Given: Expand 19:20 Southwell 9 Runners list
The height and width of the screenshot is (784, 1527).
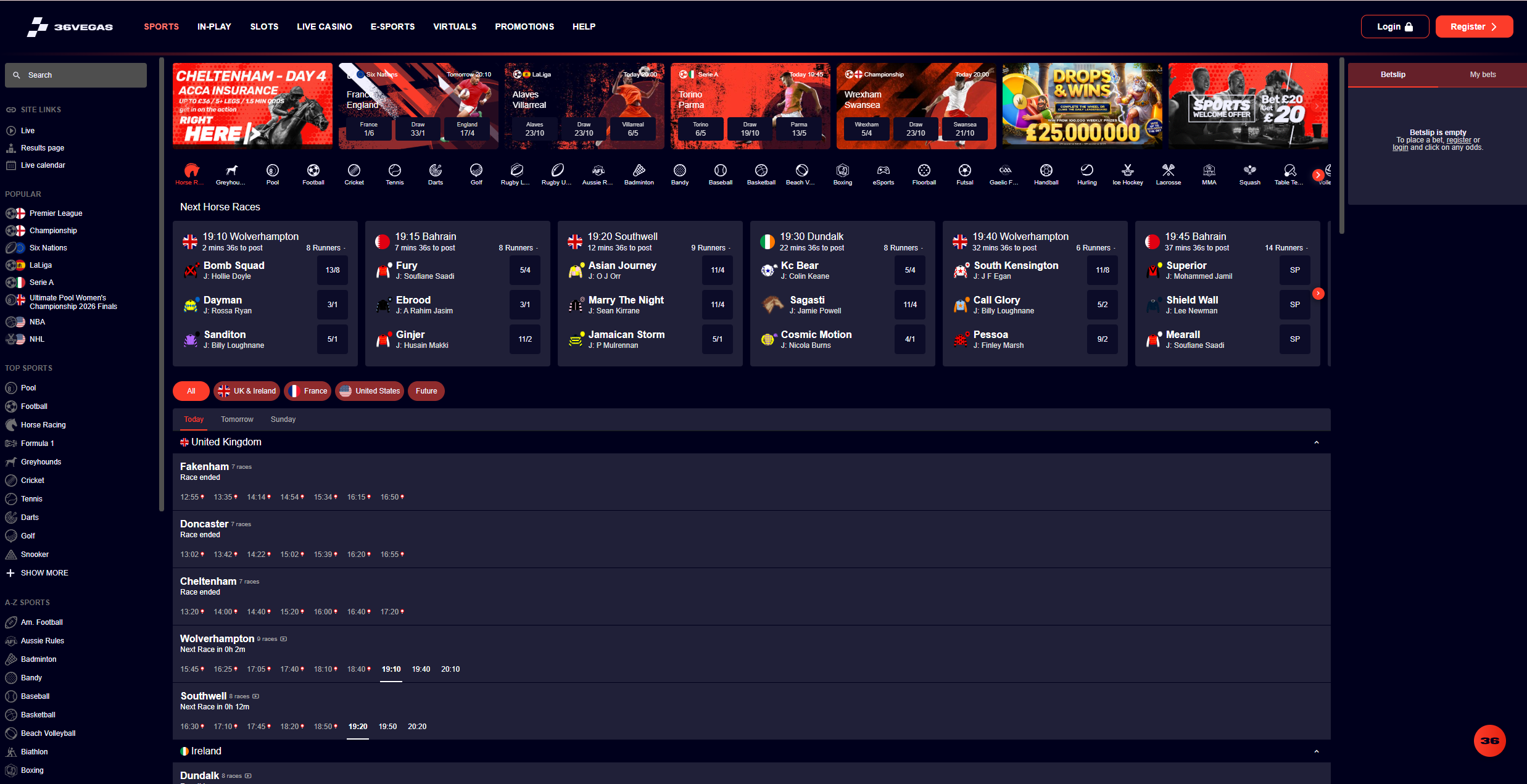Looking at the screenshot, I should tap(711, 248).
